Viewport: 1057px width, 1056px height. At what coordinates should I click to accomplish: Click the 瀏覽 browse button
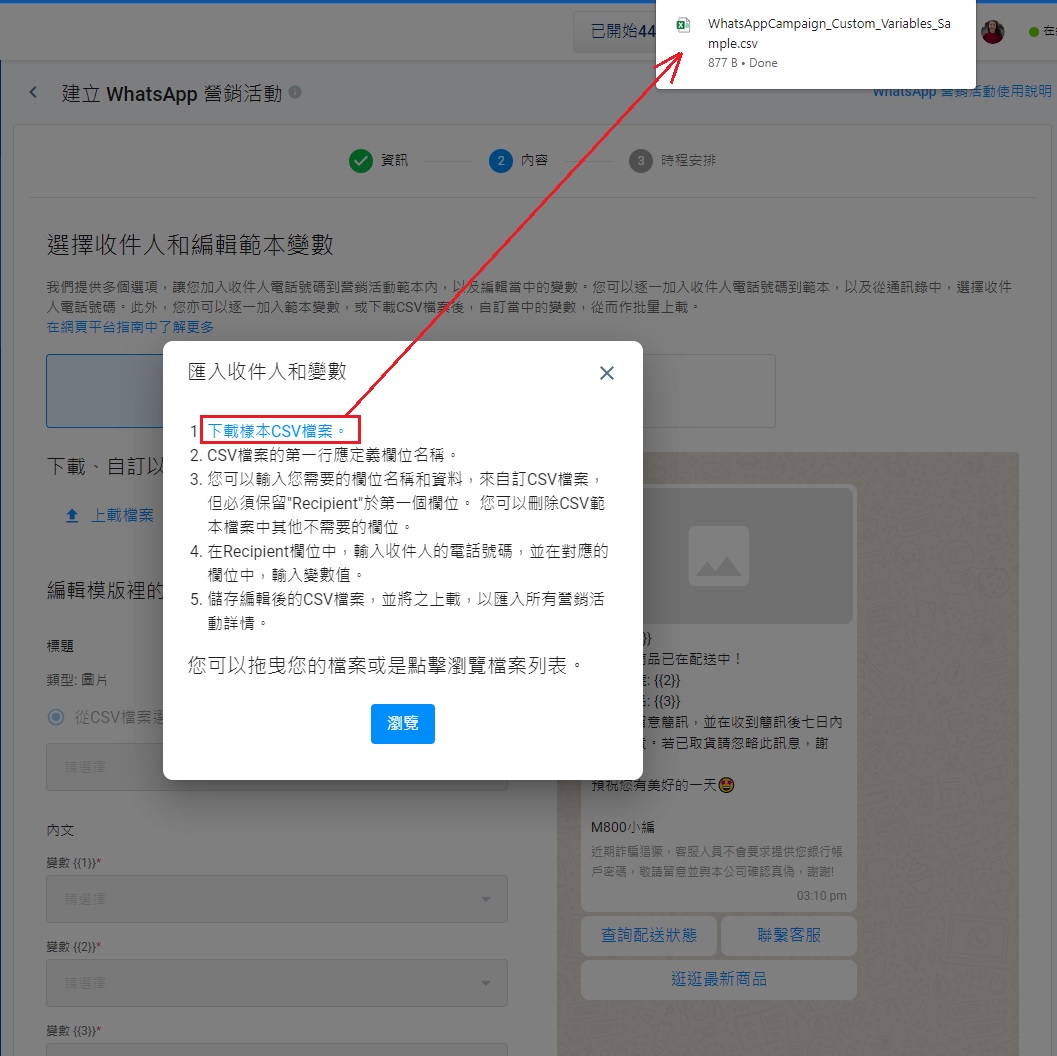402,724
